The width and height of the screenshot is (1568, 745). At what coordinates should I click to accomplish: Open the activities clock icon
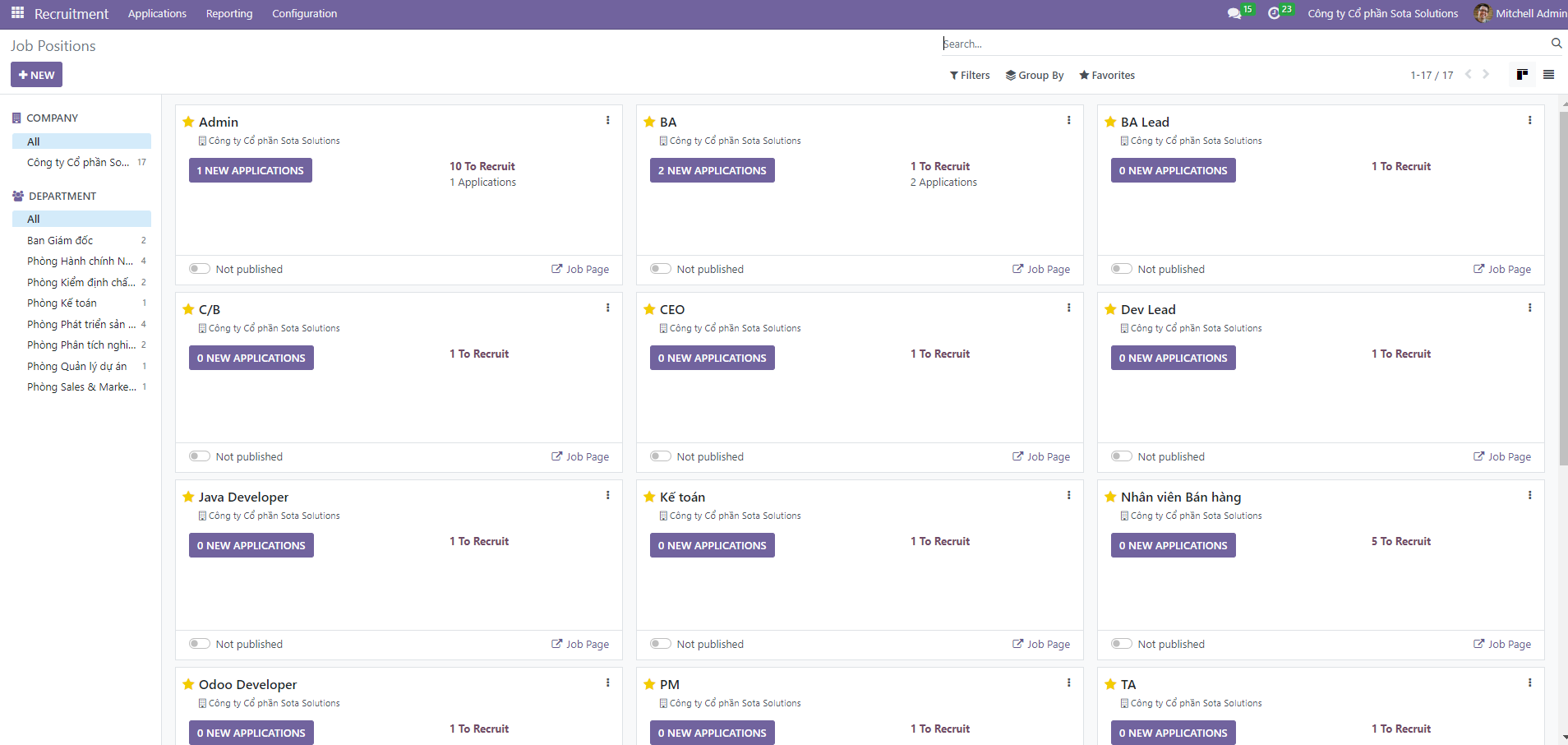click(1274, 14)
